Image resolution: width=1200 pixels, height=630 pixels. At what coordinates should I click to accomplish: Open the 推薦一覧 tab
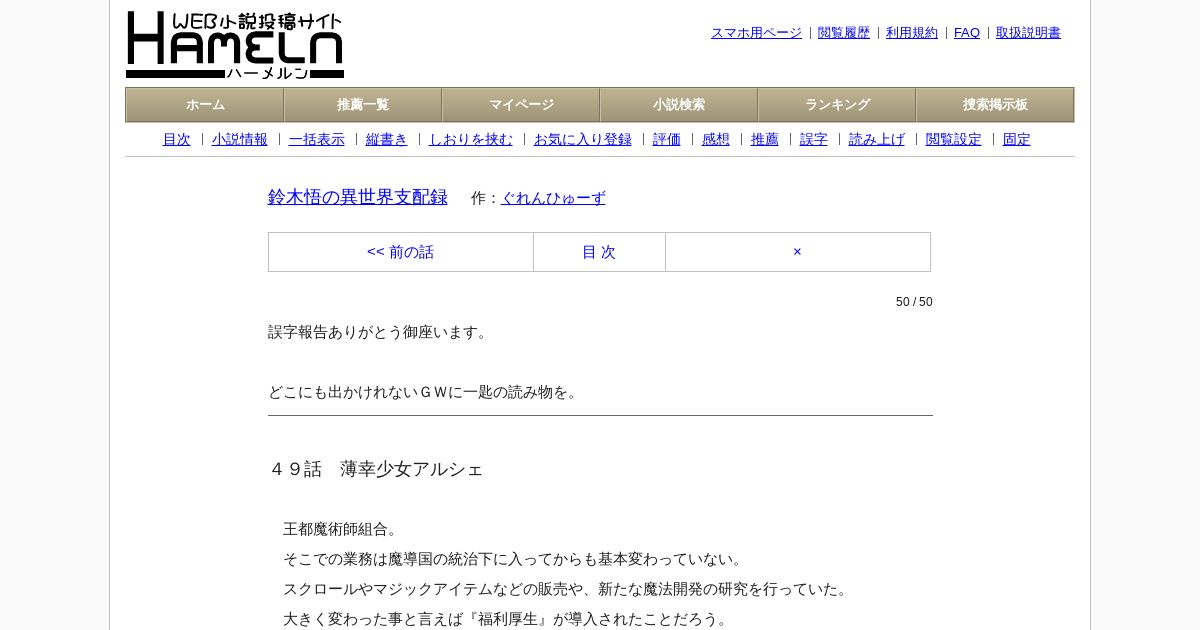[x=363, y=105]
